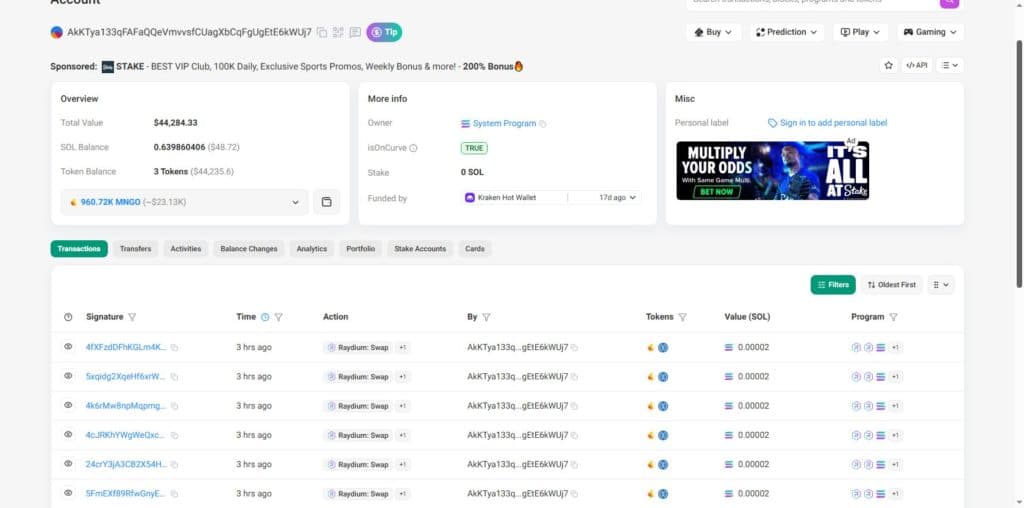Expand the Kraken Hot Wallet funded-by dropdown
1024x508 pixels.
click(x=551, y=197)
